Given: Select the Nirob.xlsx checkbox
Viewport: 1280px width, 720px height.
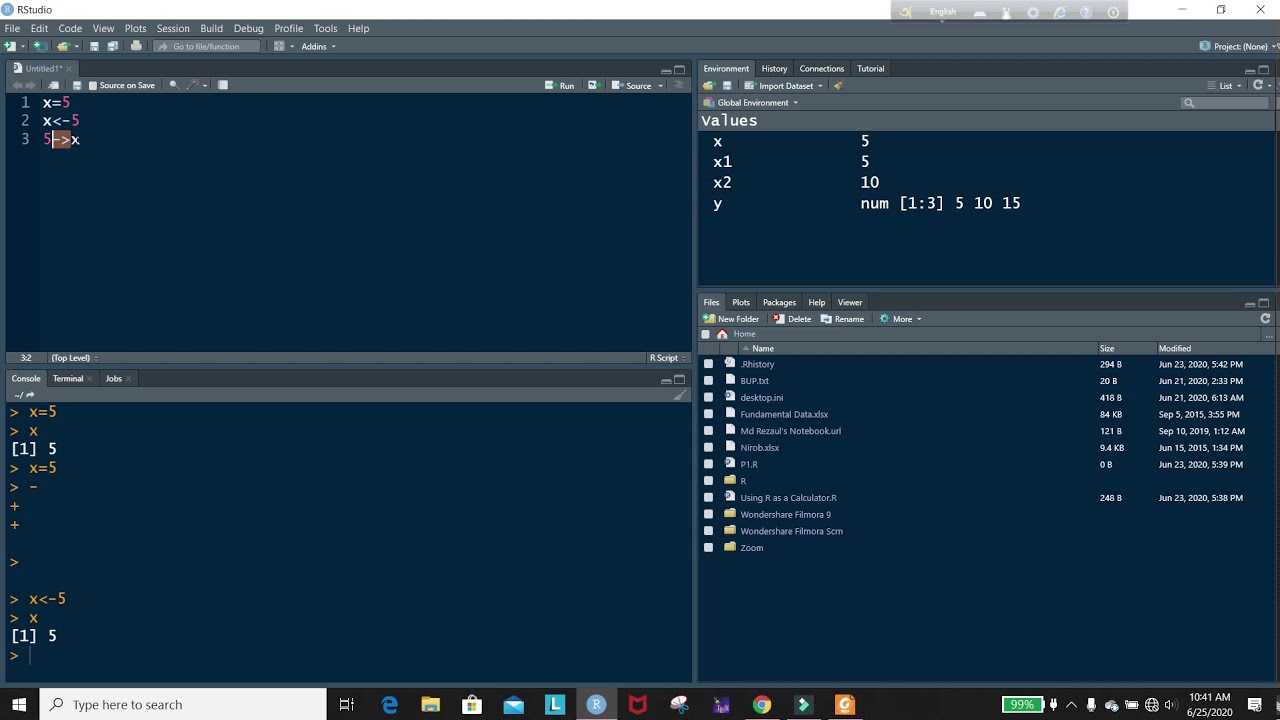Looking at the screenshot, I should [x=708, y=448].
